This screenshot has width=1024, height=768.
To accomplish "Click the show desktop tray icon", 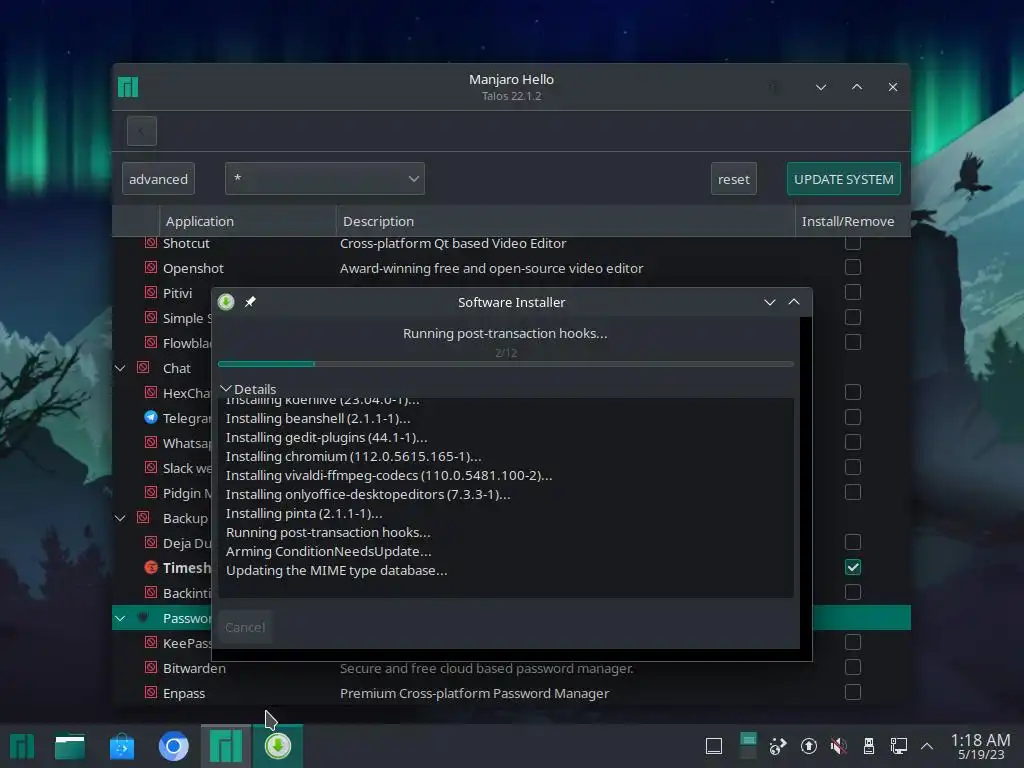I will (714, 746).
